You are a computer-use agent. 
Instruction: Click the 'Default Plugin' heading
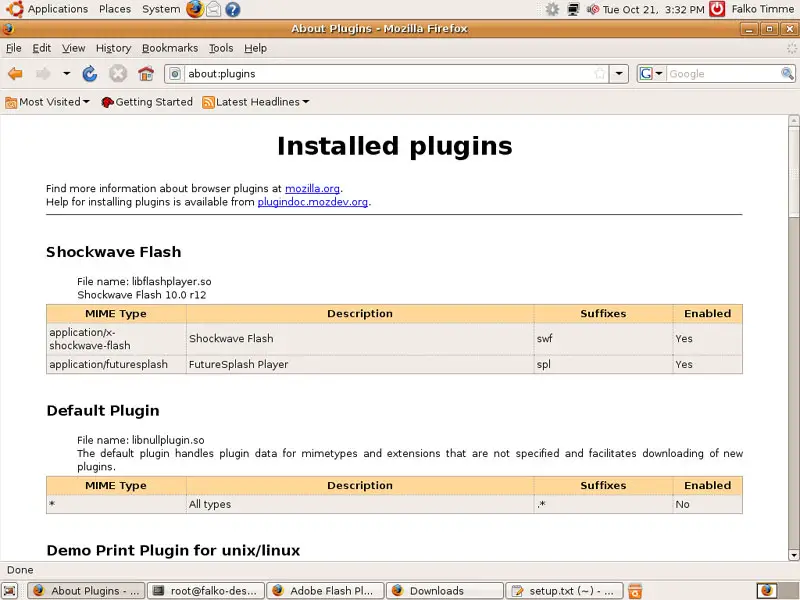pos(103,411)
